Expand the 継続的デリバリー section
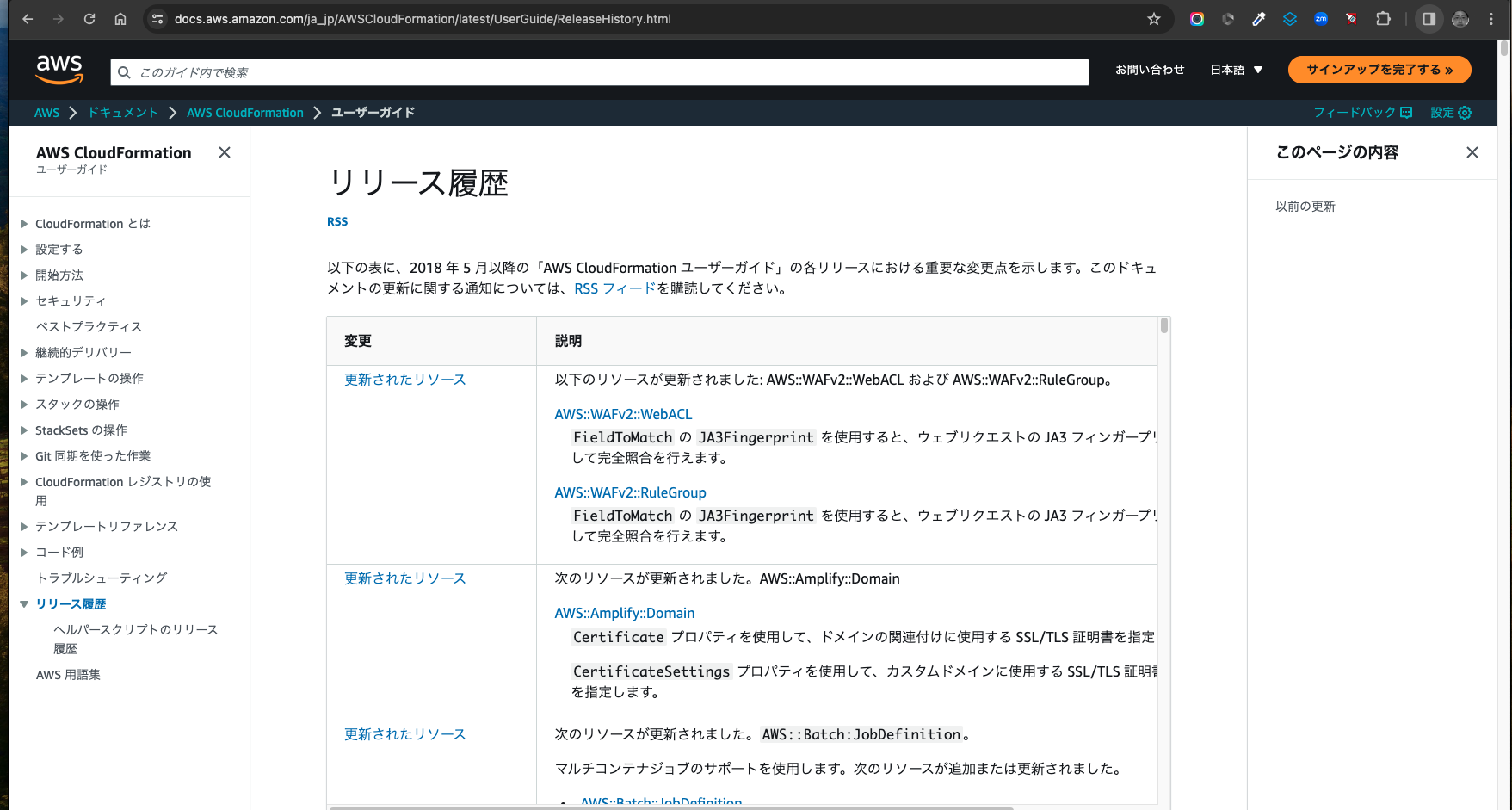1512x810 pixels. (24, 353)
